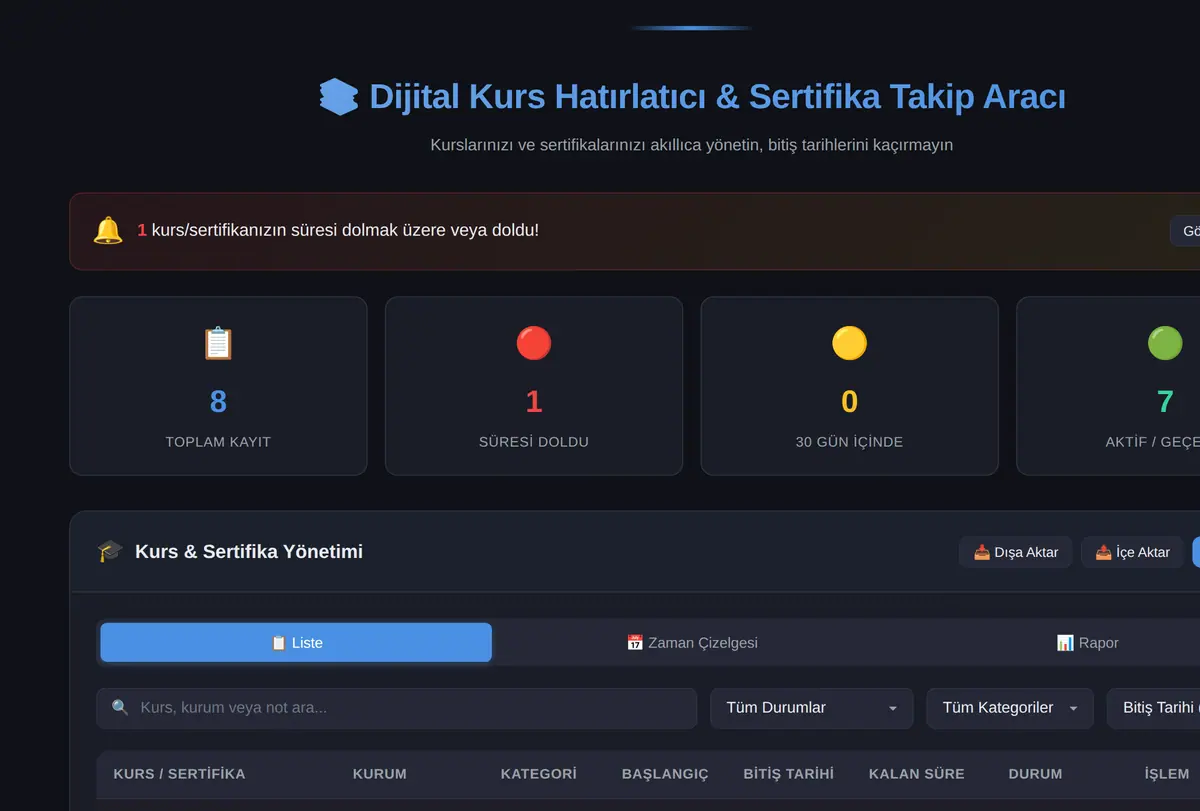Click the TOPLAM KAYIT card label
This screenshot has height=811, width=1200.
pyautogui.click(x=218, y=442)
